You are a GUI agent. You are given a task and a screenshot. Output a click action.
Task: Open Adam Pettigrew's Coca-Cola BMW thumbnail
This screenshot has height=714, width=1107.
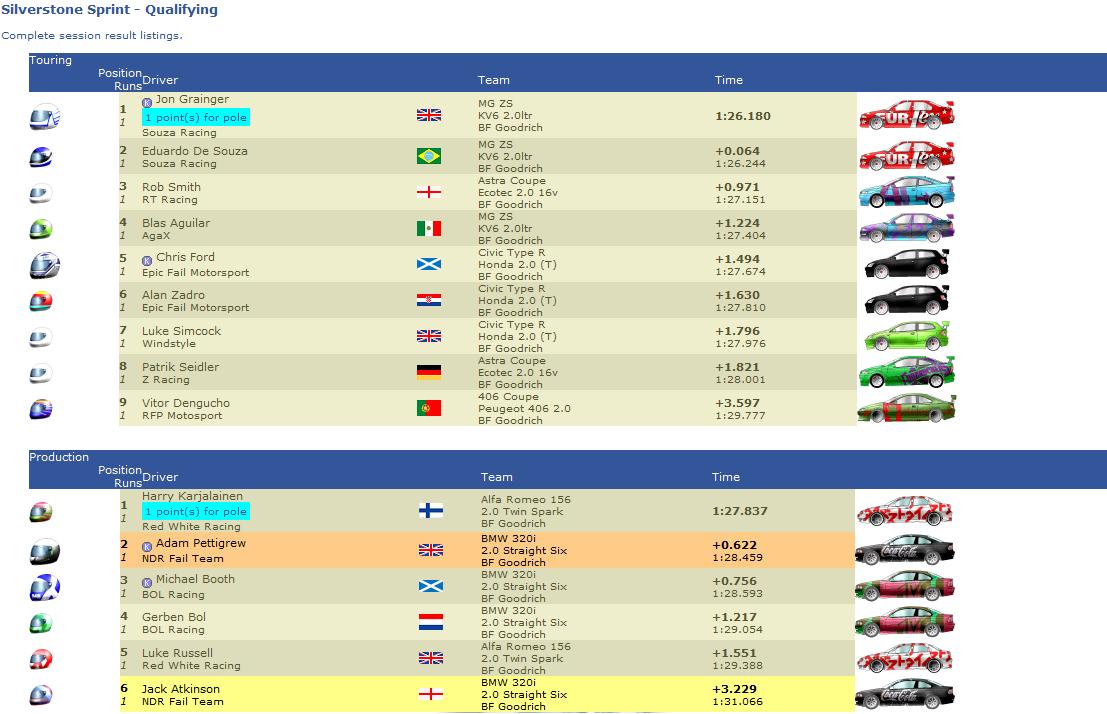coord(904,550)
